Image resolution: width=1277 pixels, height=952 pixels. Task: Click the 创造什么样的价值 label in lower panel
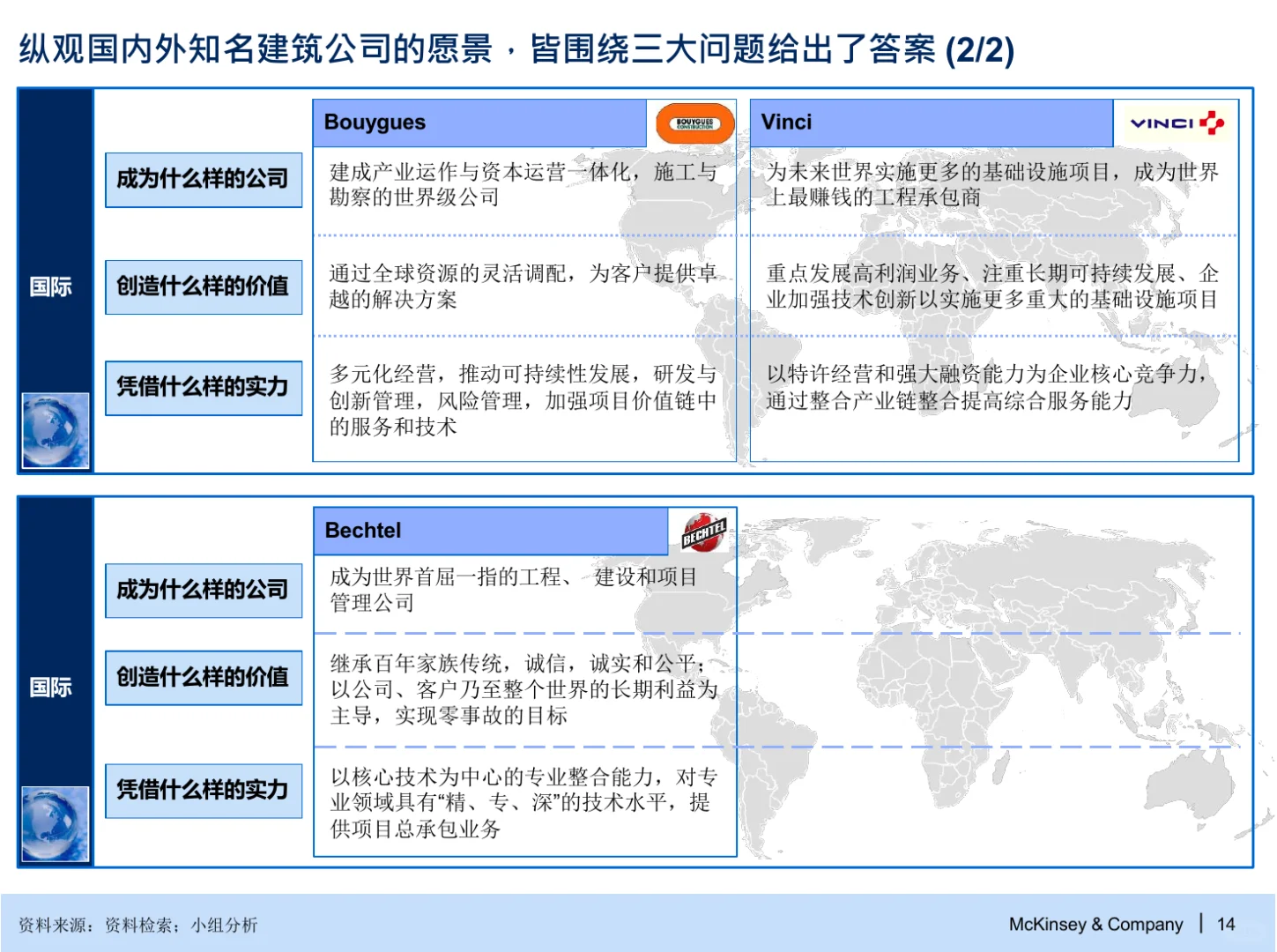click(x=203, y=678)
